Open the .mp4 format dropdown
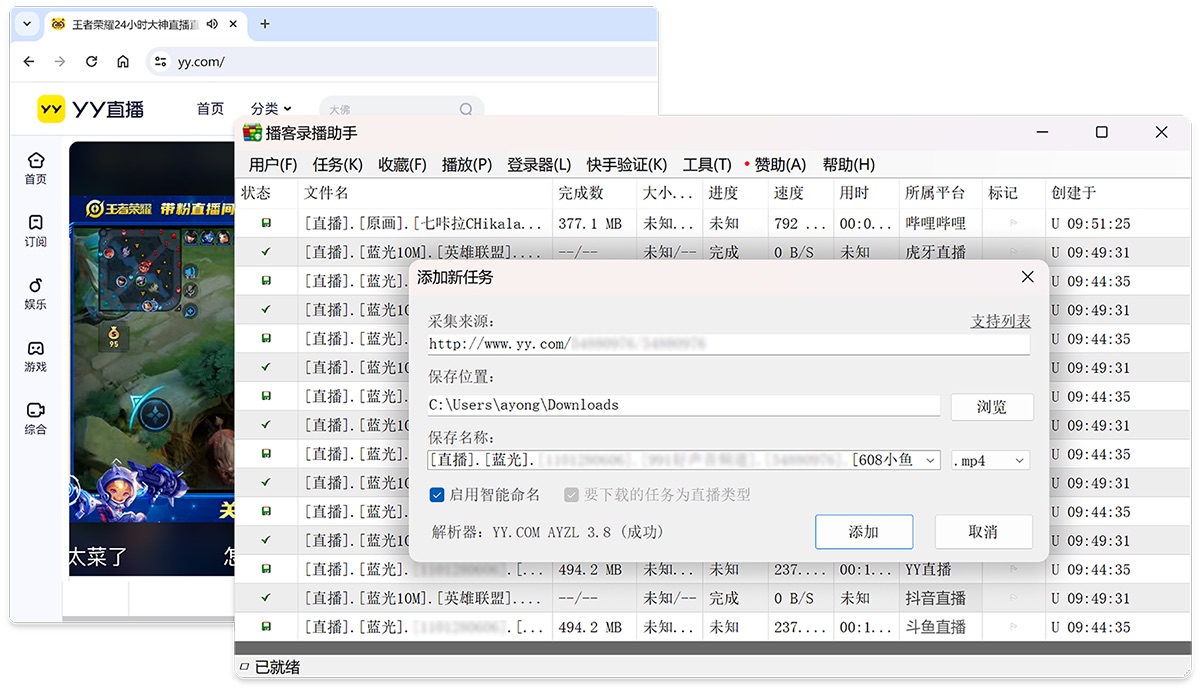1200x689 pixels. click(1020, 461)
